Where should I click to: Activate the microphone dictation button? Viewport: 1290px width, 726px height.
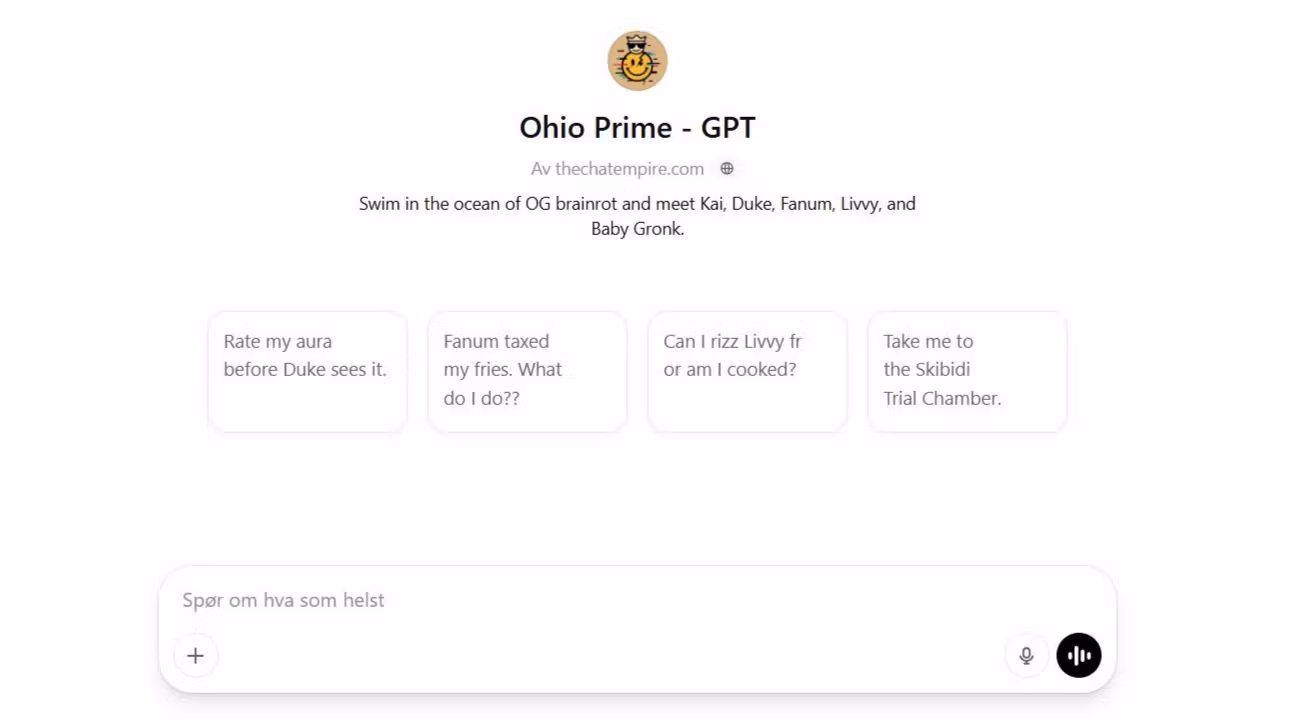click(x=1026, y=656)
